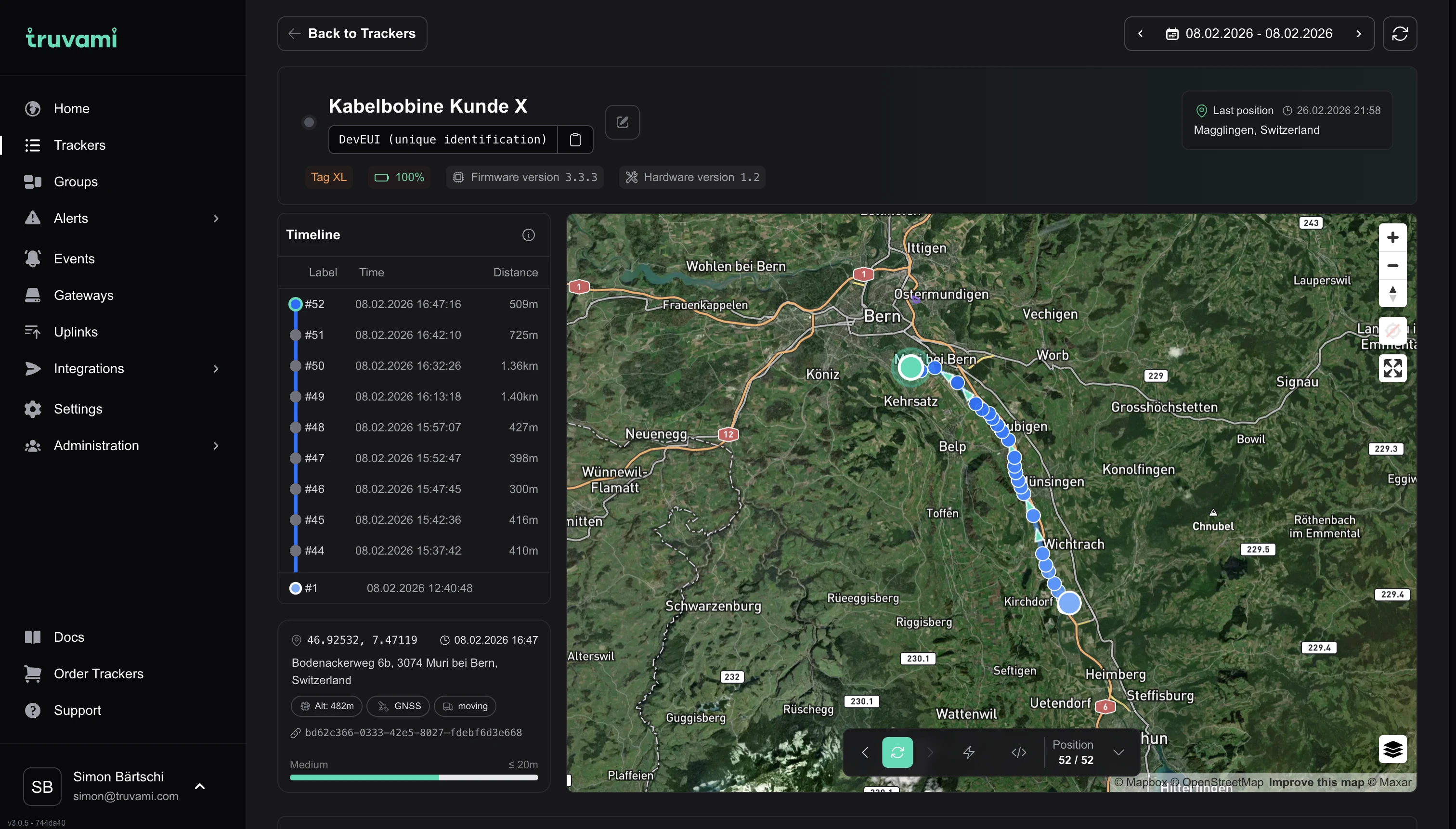Expand the Alerts submenu

[x=215, y=219]
